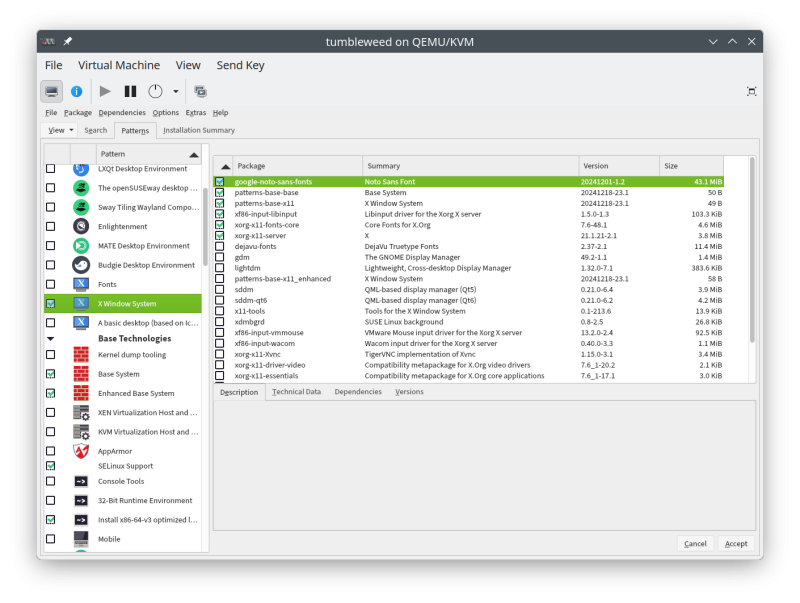Toggle the Base System pattern checkbox
This screenshot has height=603, width=800.
(51, 374)
